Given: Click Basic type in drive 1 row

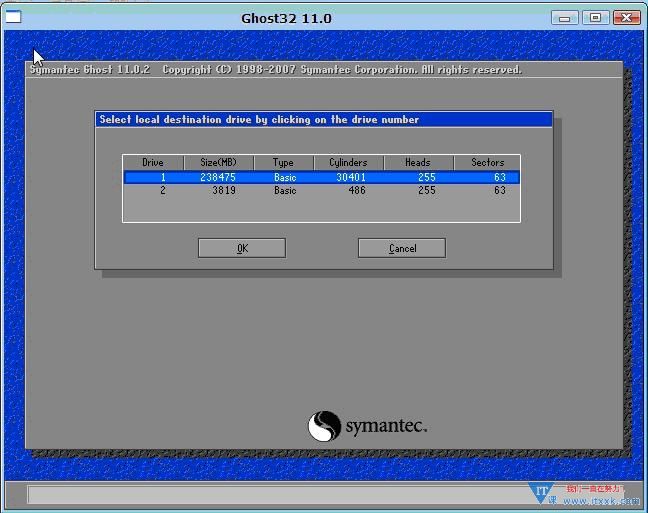Looking at the screenshot, I should pyautogui.click(x=285, y=177).
